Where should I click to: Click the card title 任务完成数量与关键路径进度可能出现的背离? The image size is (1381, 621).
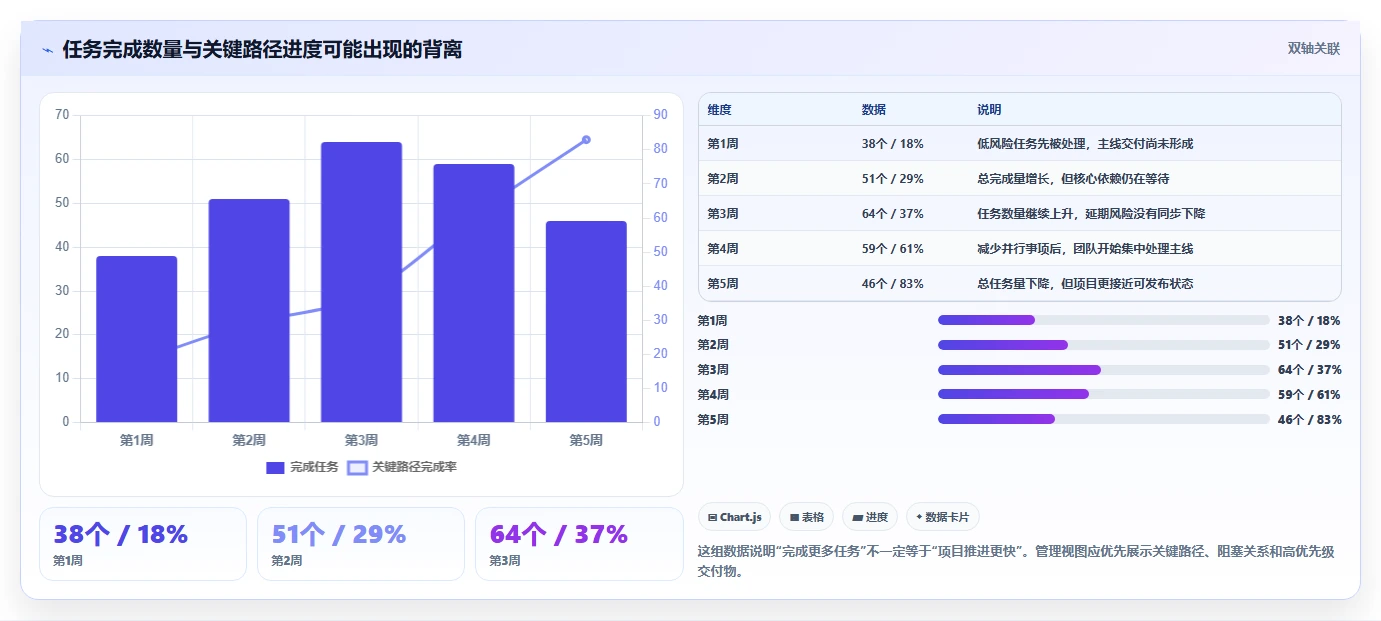point(262,50)
